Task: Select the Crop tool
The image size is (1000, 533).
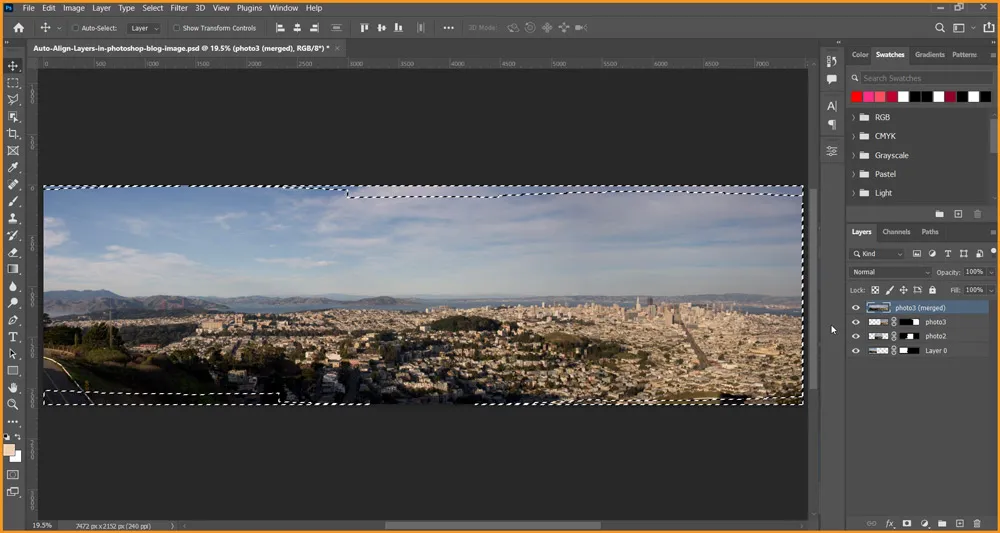Action: pos(13,133)
